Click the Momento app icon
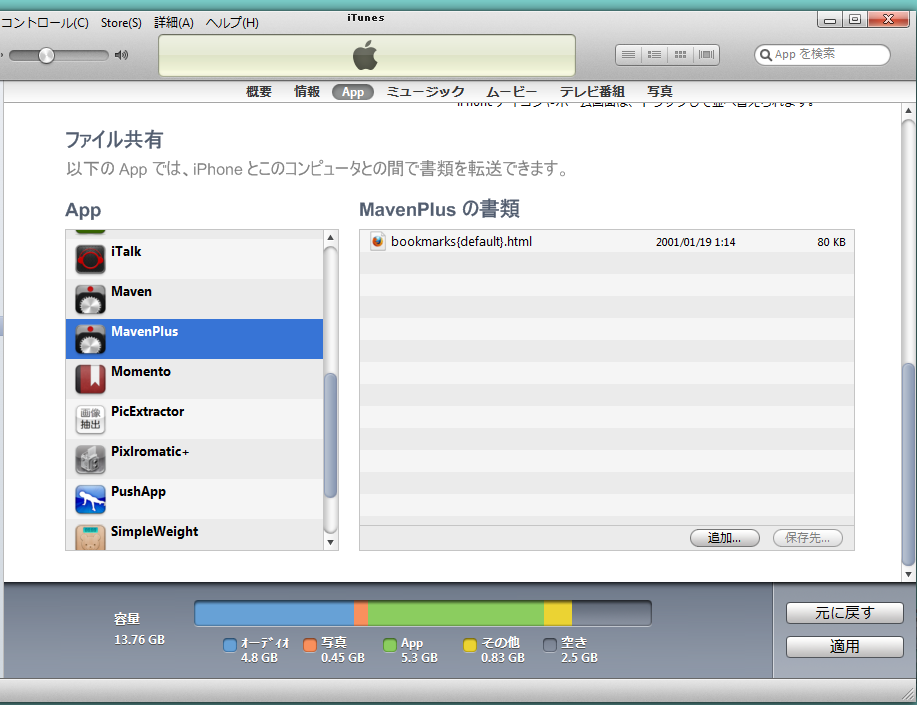The image size is (917, 705). click(x=90, y=379)
